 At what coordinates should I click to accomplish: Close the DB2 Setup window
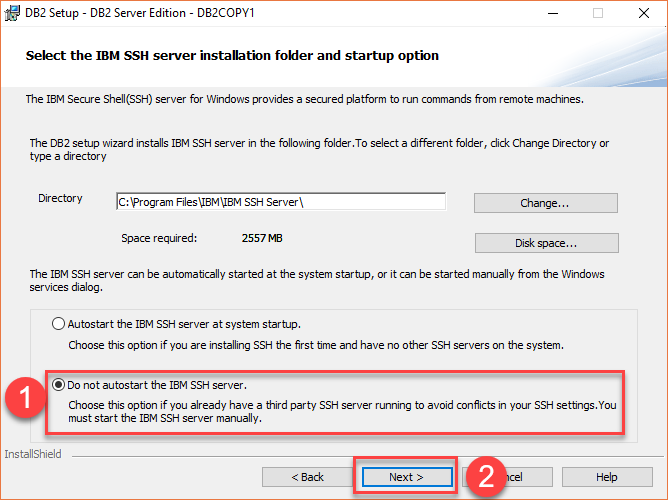[x=644, y=13]
